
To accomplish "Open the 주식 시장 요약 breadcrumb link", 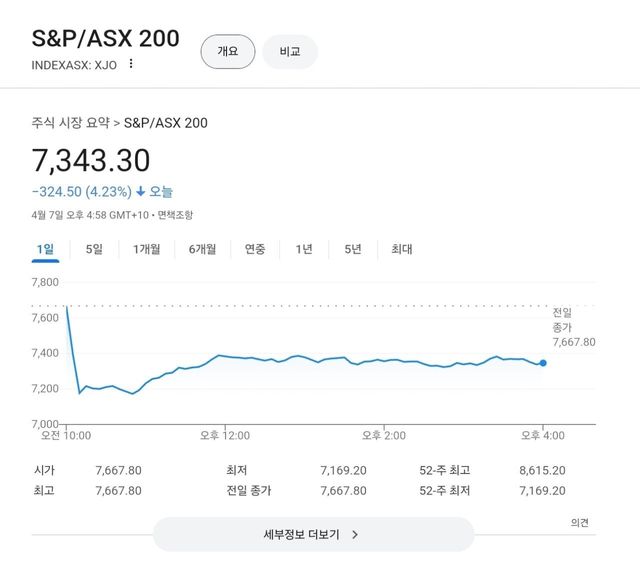I will click(x=70, y=123).
